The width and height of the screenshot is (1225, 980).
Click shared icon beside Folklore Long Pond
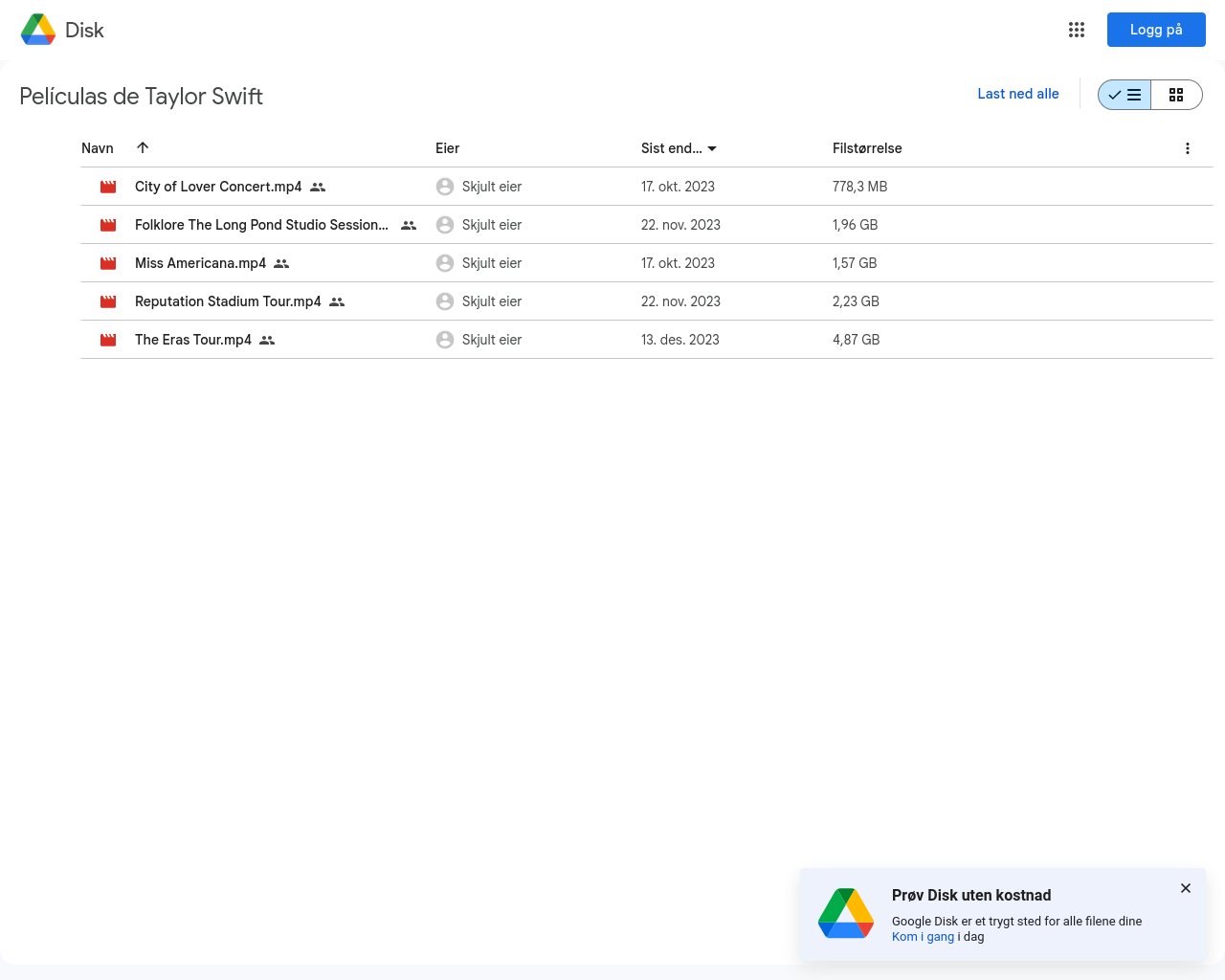coord(409,225)
